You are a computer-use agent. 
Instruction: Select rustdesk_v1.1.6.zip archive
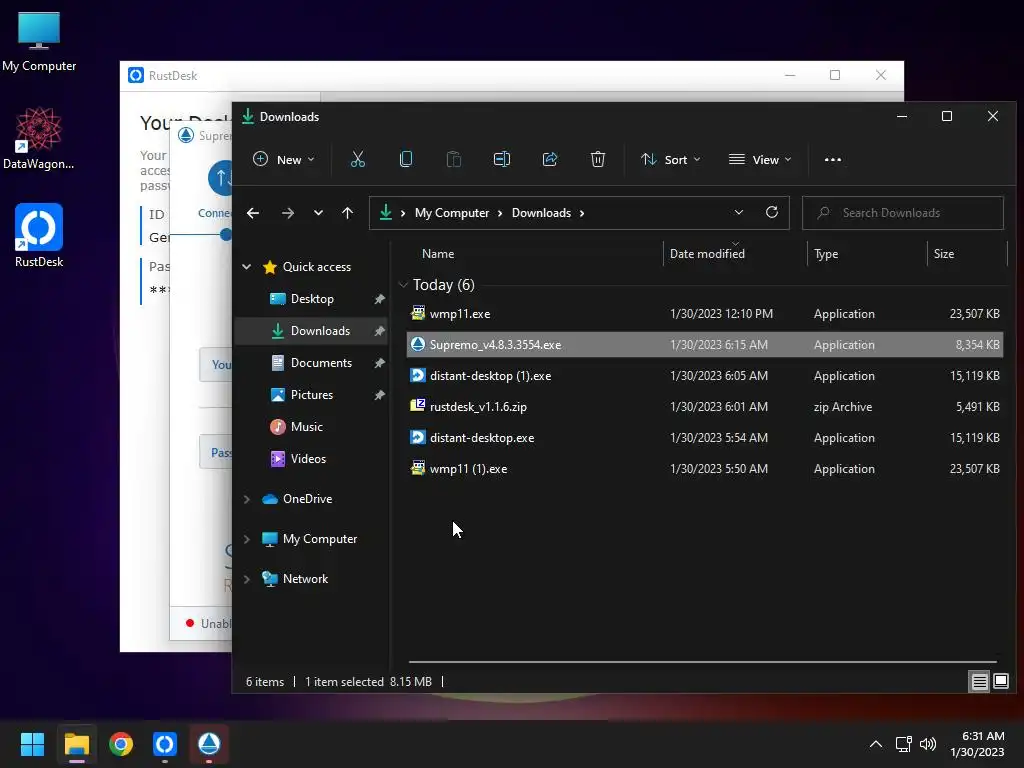coord(705,407)
